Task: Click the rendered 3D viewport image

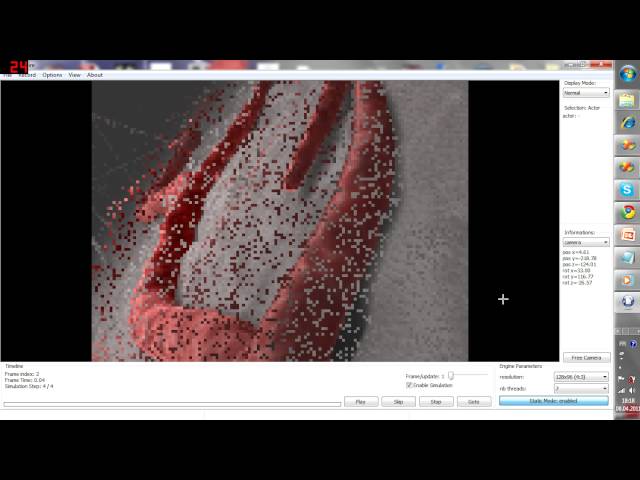Action: click(280, 221)
